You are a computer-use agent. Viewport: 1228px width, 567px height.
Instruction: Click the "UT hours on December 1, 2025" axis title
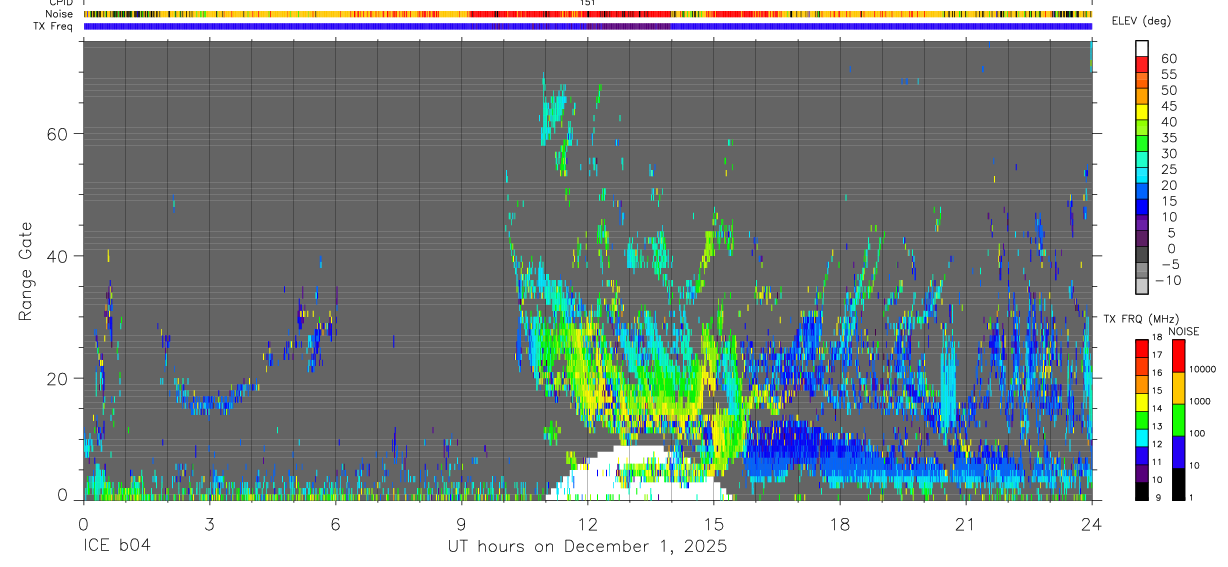(587, 547)
